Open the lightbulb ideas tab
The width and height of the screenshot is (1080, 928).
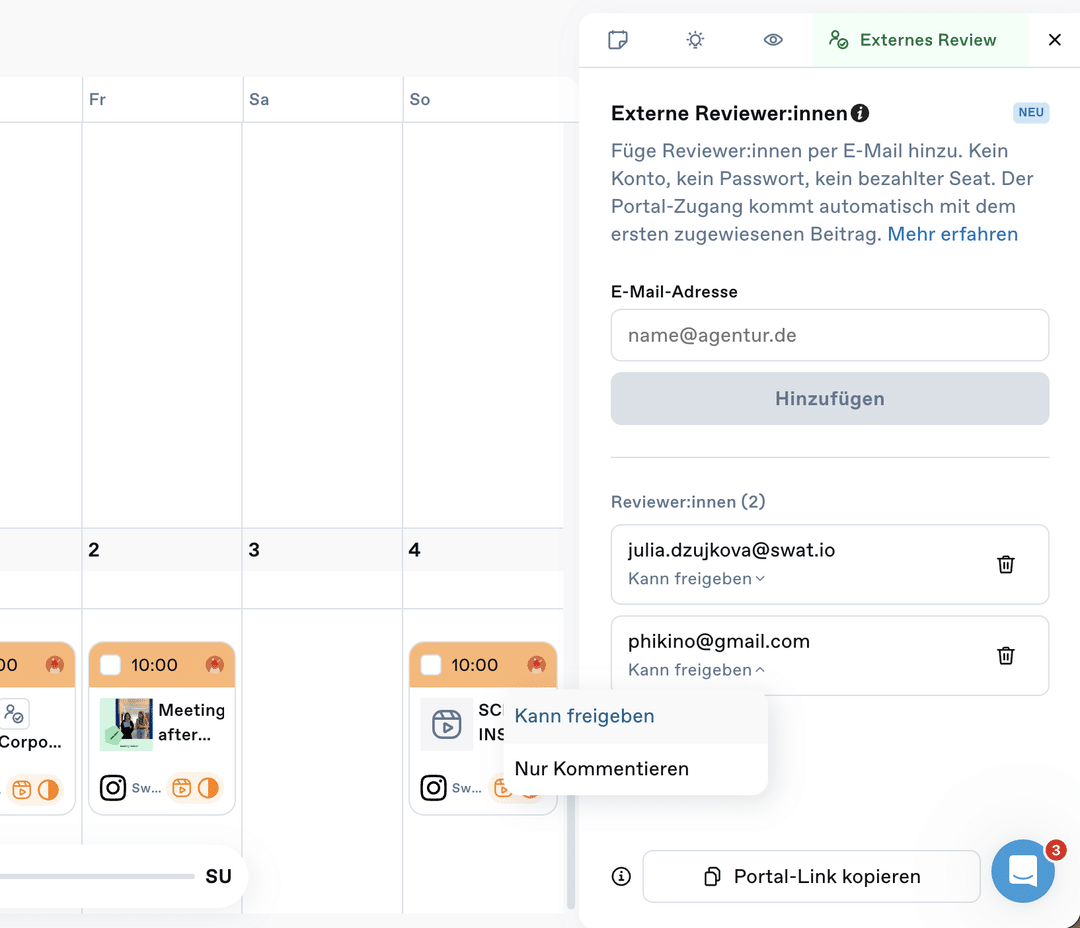(695, 40)
